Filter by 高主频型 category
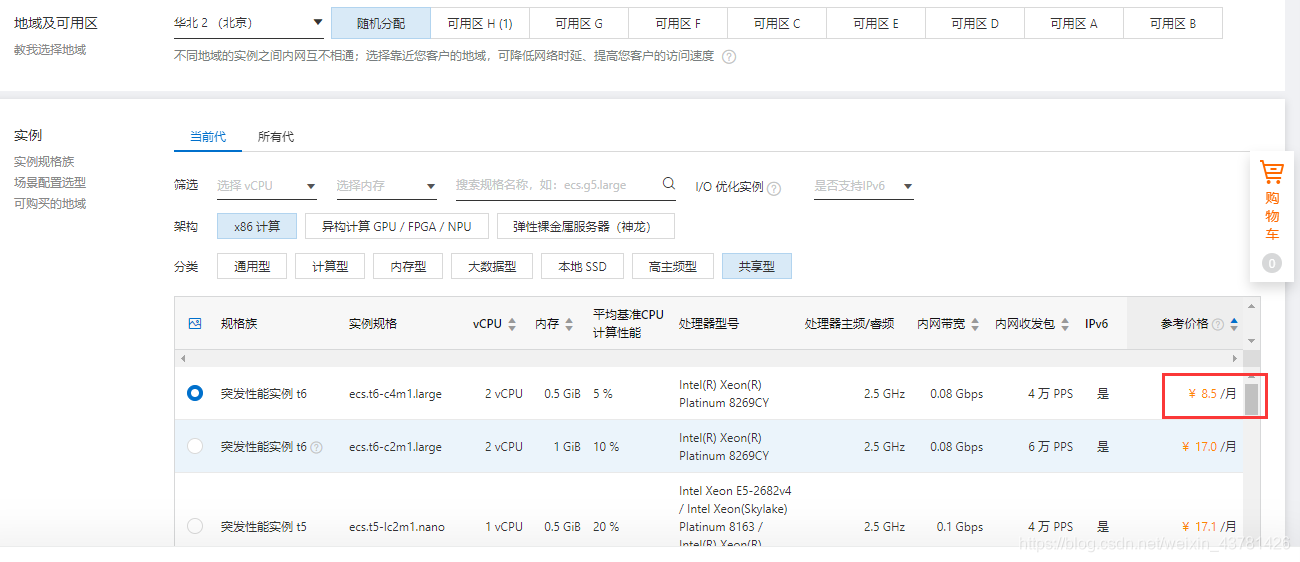Screen dimensions: 1300x562 [672, 266]
